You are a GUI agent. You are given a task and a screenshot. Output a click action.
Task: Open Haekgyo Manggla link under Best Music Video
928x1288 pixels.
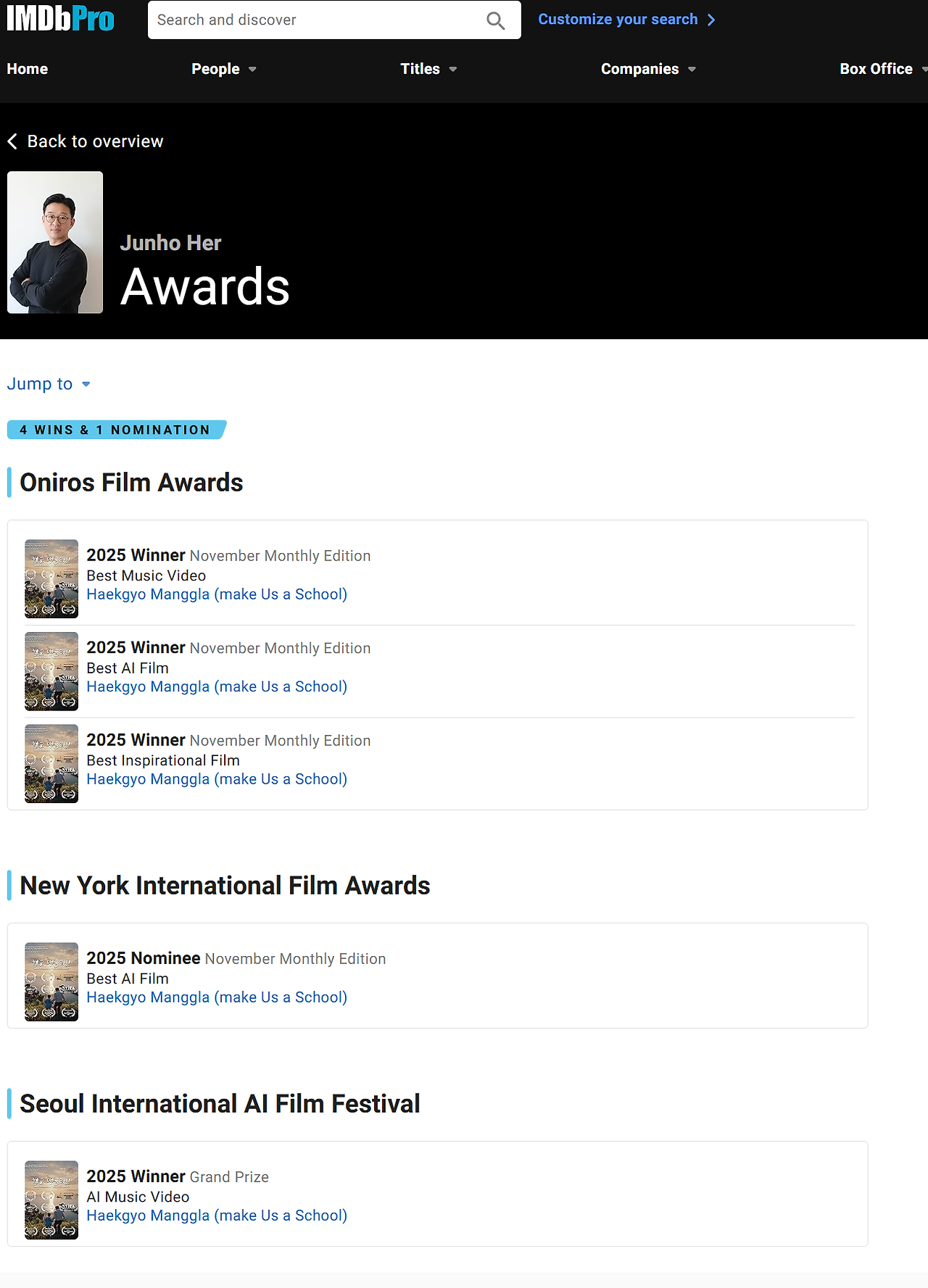(x=217, y=594)
